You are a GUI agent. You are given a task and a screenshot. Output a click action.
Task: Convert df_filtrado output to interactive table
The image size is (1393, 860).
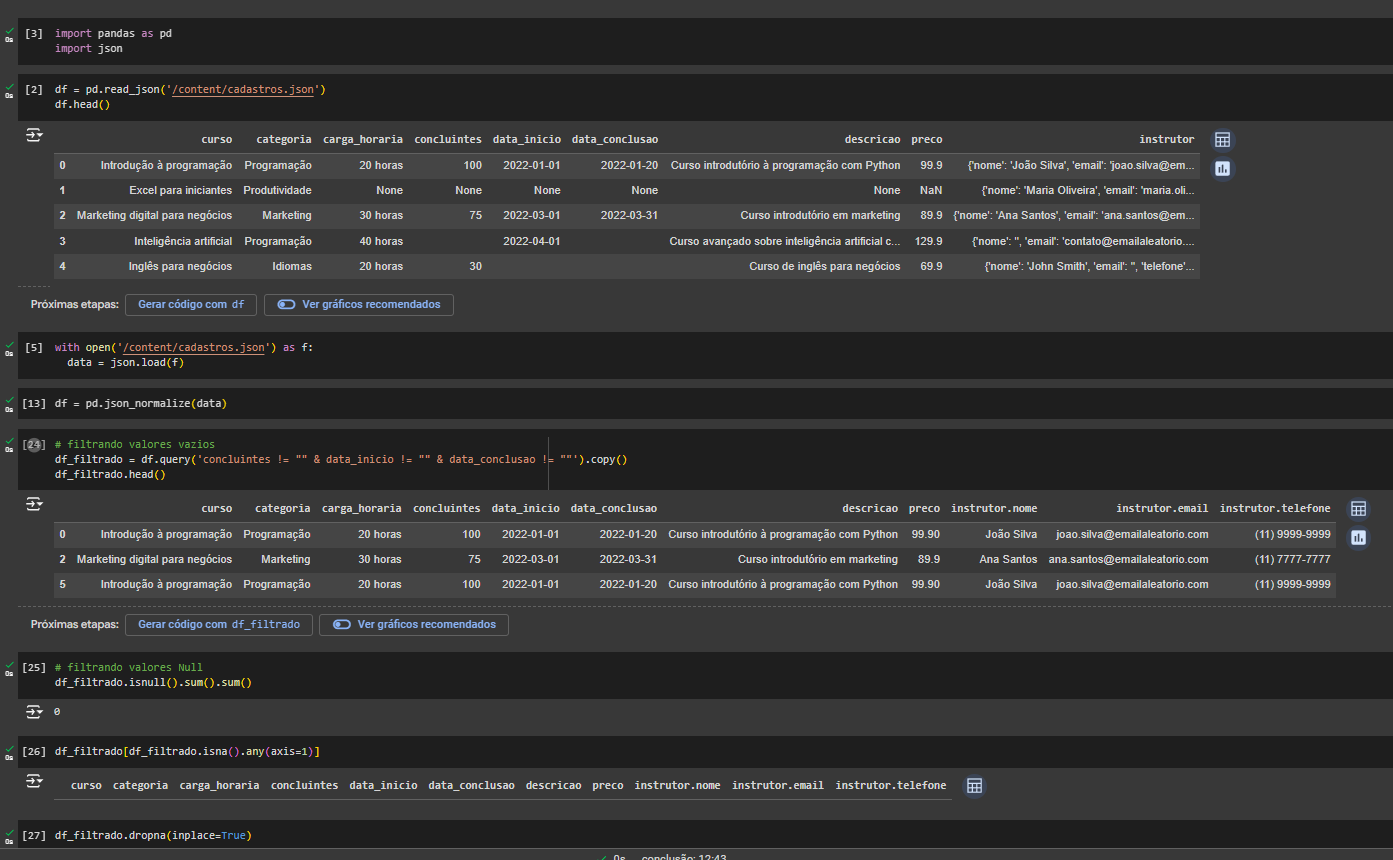click(1358, 509)
